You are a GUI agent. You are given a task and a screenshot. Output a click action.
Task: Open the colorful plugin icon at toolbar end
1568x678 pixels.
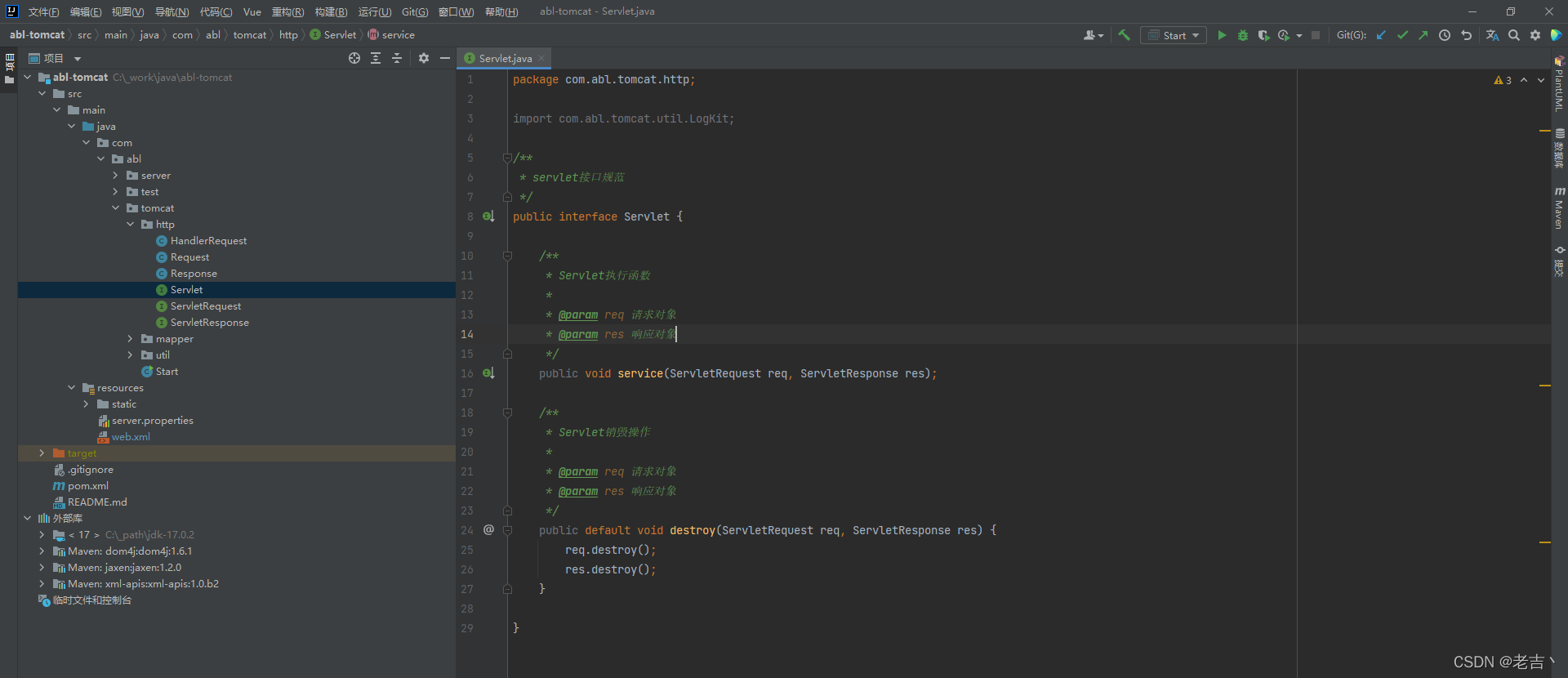[1557, 35]
